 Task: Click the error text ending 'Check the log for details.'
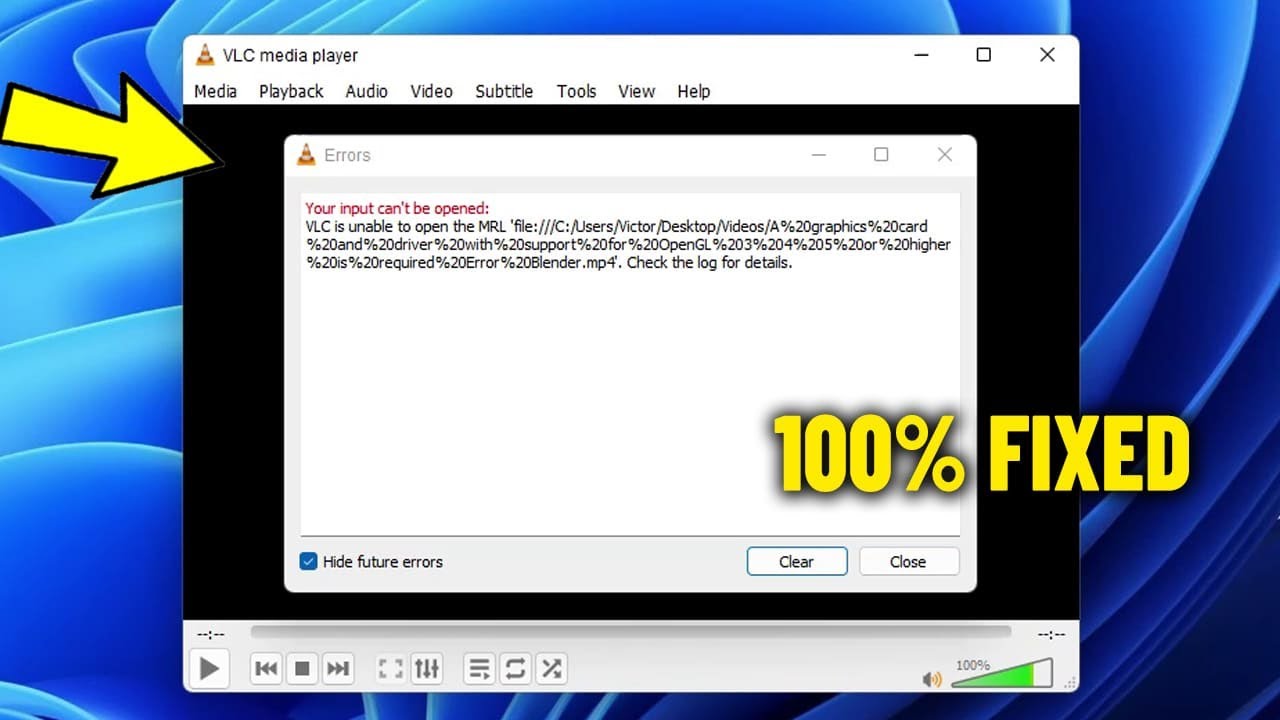[x=628, y=244]
